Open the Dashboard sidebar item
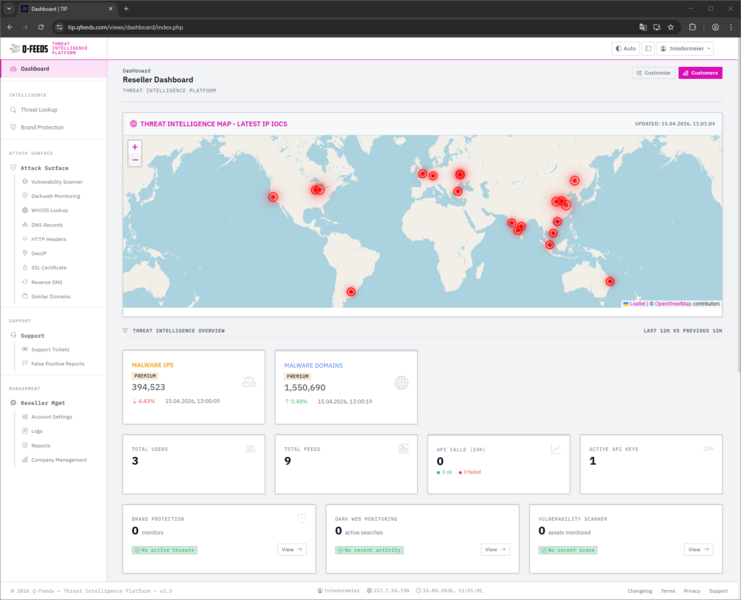Viewport: 741px width, 600px height. [53, 69]
